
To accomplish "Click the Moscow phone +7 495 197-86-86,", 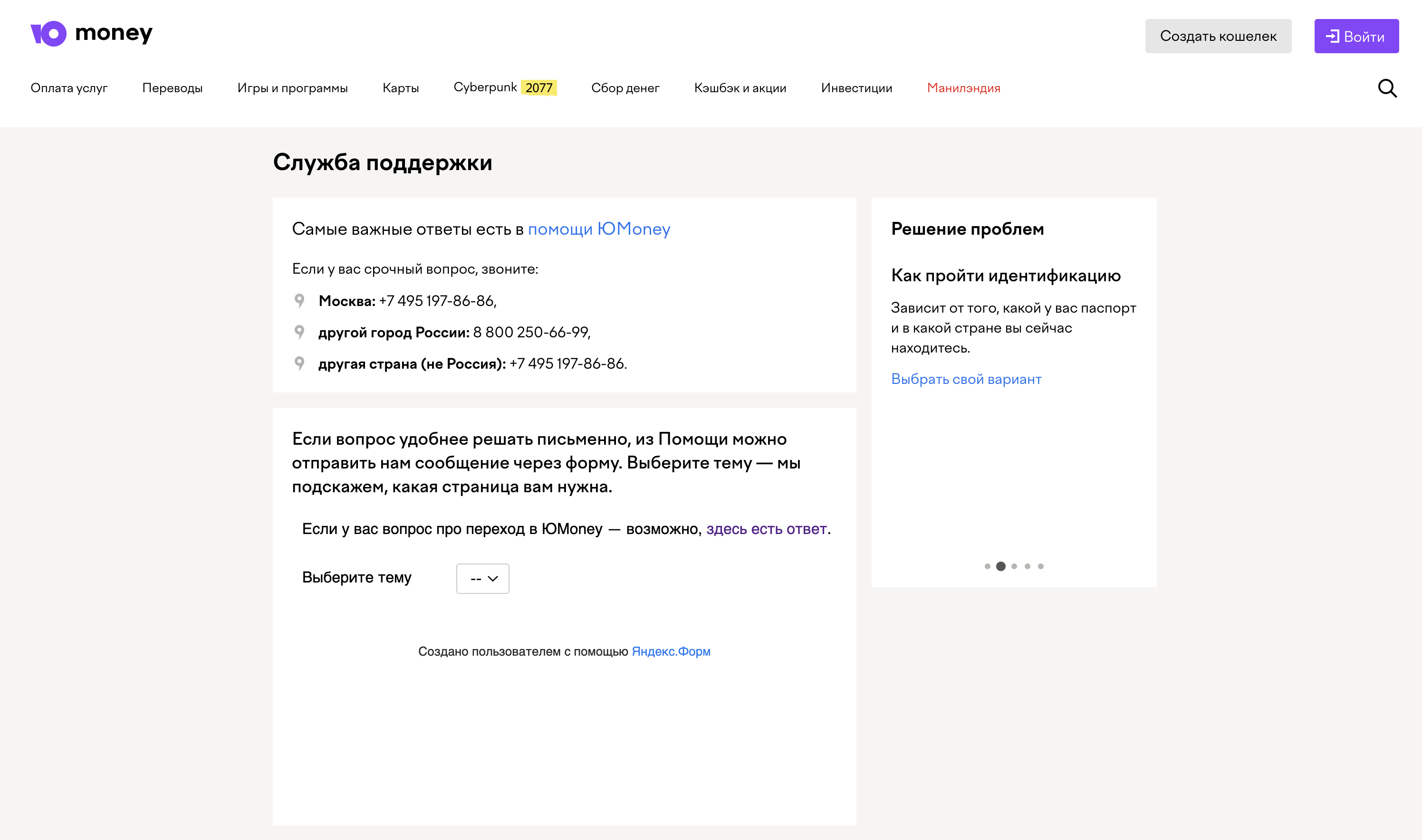I will 438,301.
